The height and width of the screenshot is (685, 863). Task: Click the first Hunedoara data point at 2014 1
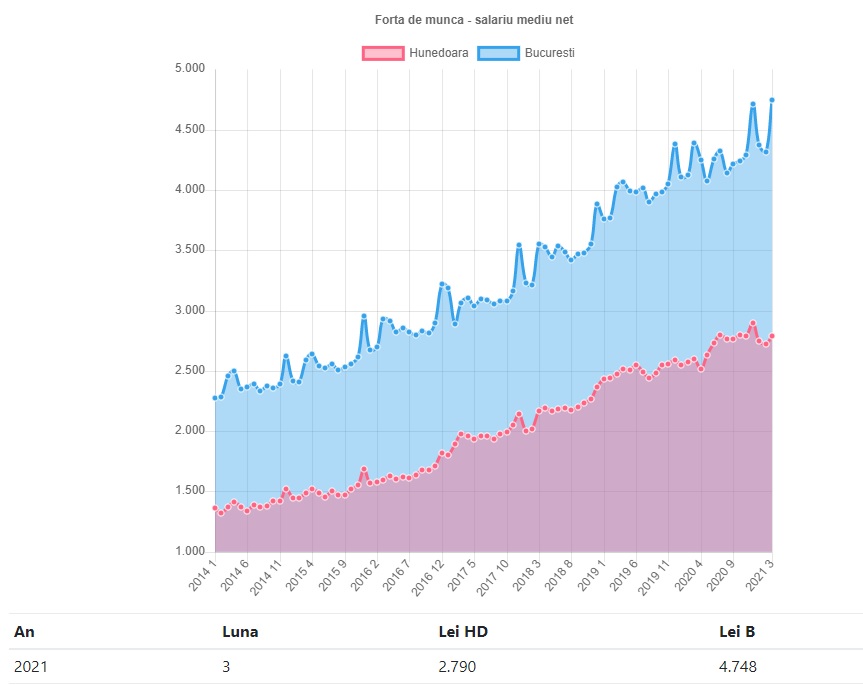point(215,508)
